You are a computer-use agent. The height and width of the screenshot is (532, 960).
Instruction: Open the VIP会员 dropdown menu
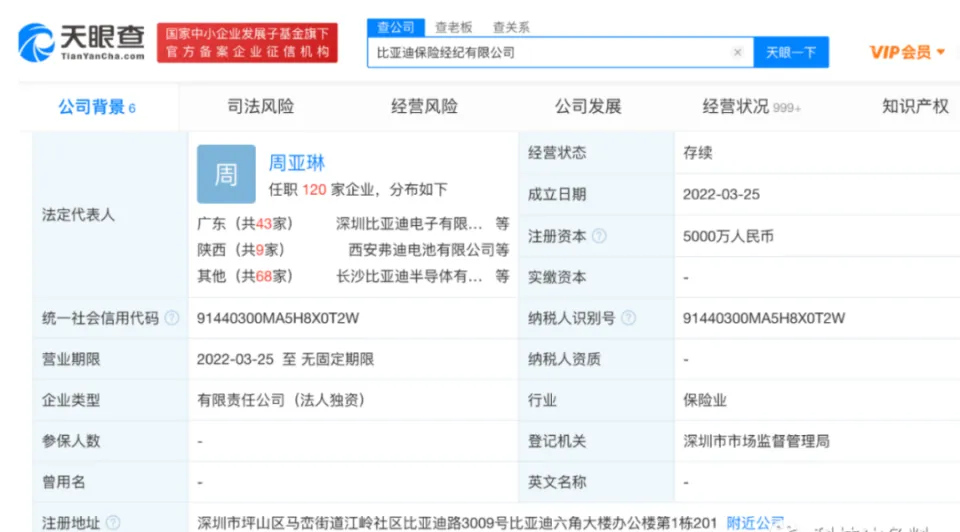(x=907, y=52)
